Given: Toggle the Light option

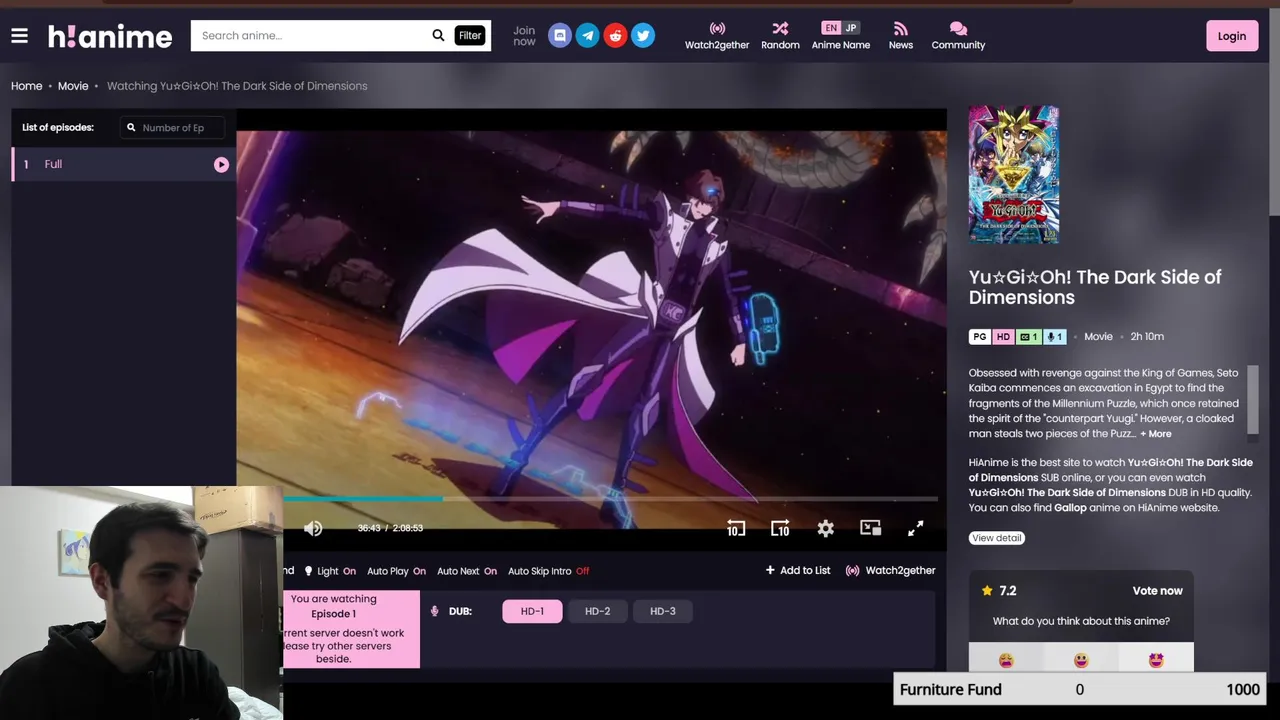Looking at the screenshot, I should tap(330, 571).
